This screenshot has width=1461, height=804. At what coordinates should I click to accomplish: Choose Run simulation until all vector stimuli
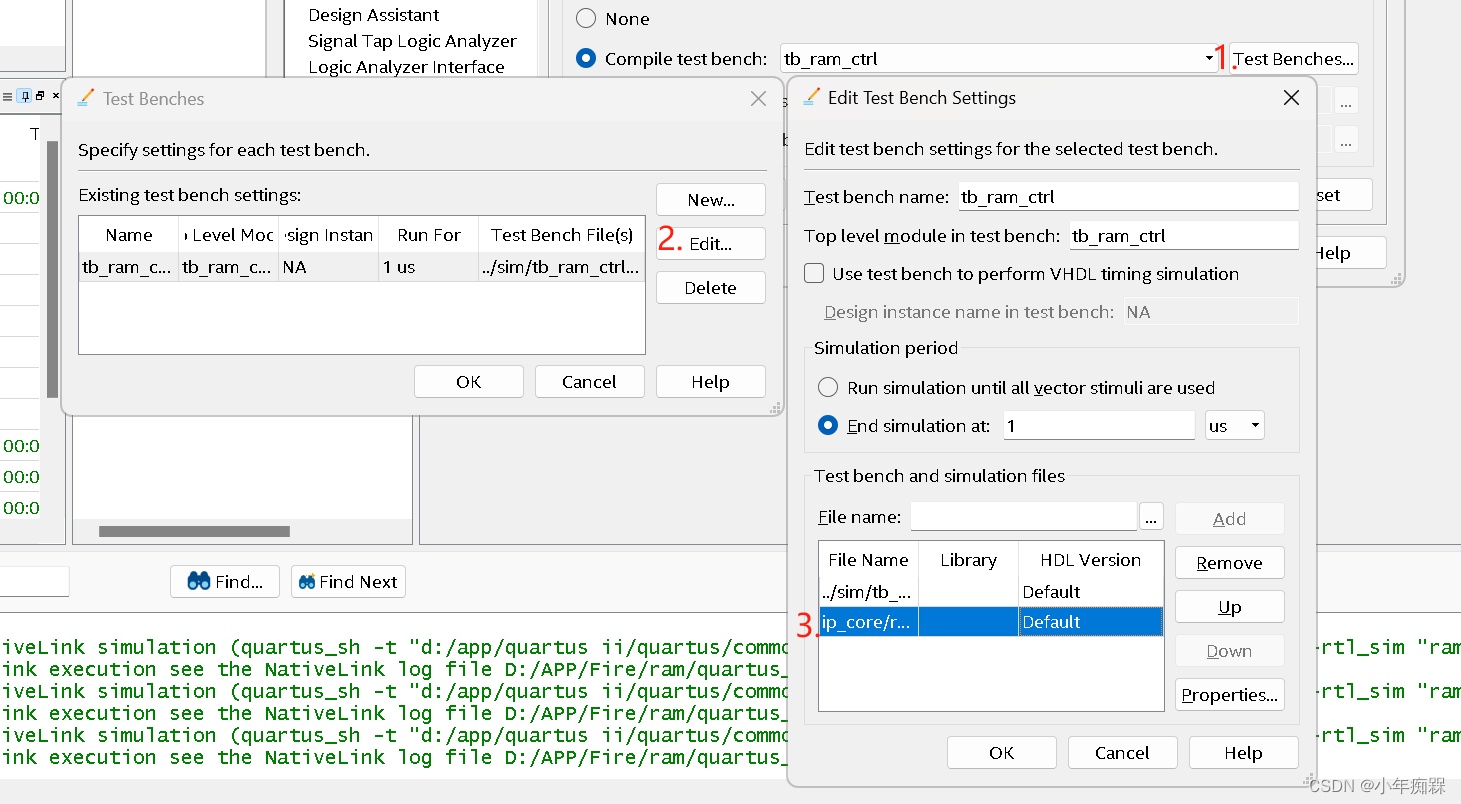click(x=828, y=388)
